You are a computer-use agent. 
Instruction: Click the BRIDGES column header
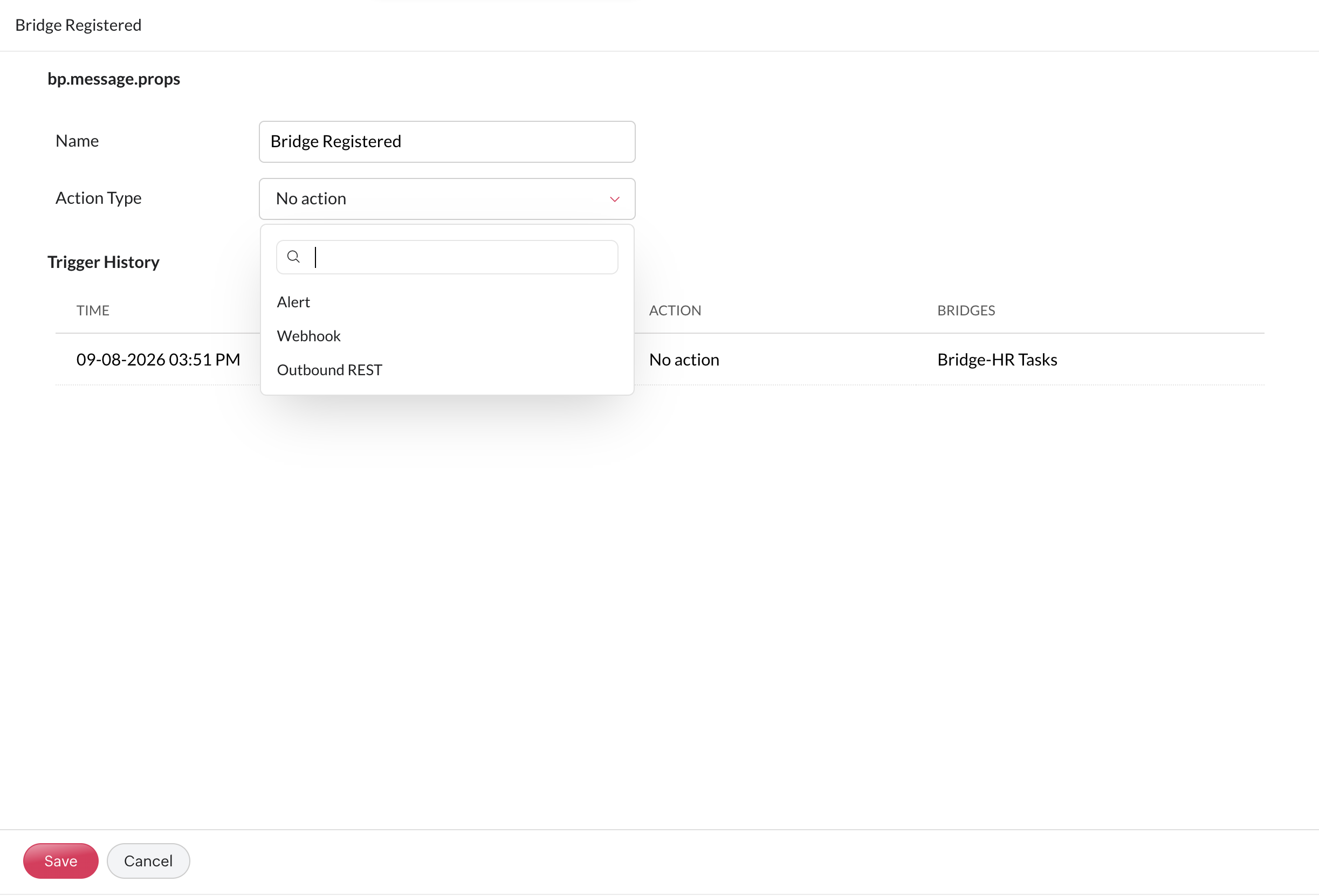pos(966,311)
